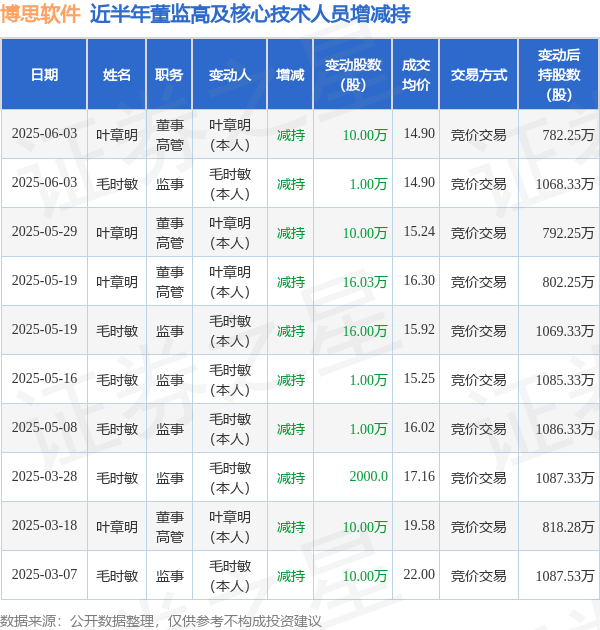Click the average price 15.92
Viewport: 600px width, 630px height.
419,330
